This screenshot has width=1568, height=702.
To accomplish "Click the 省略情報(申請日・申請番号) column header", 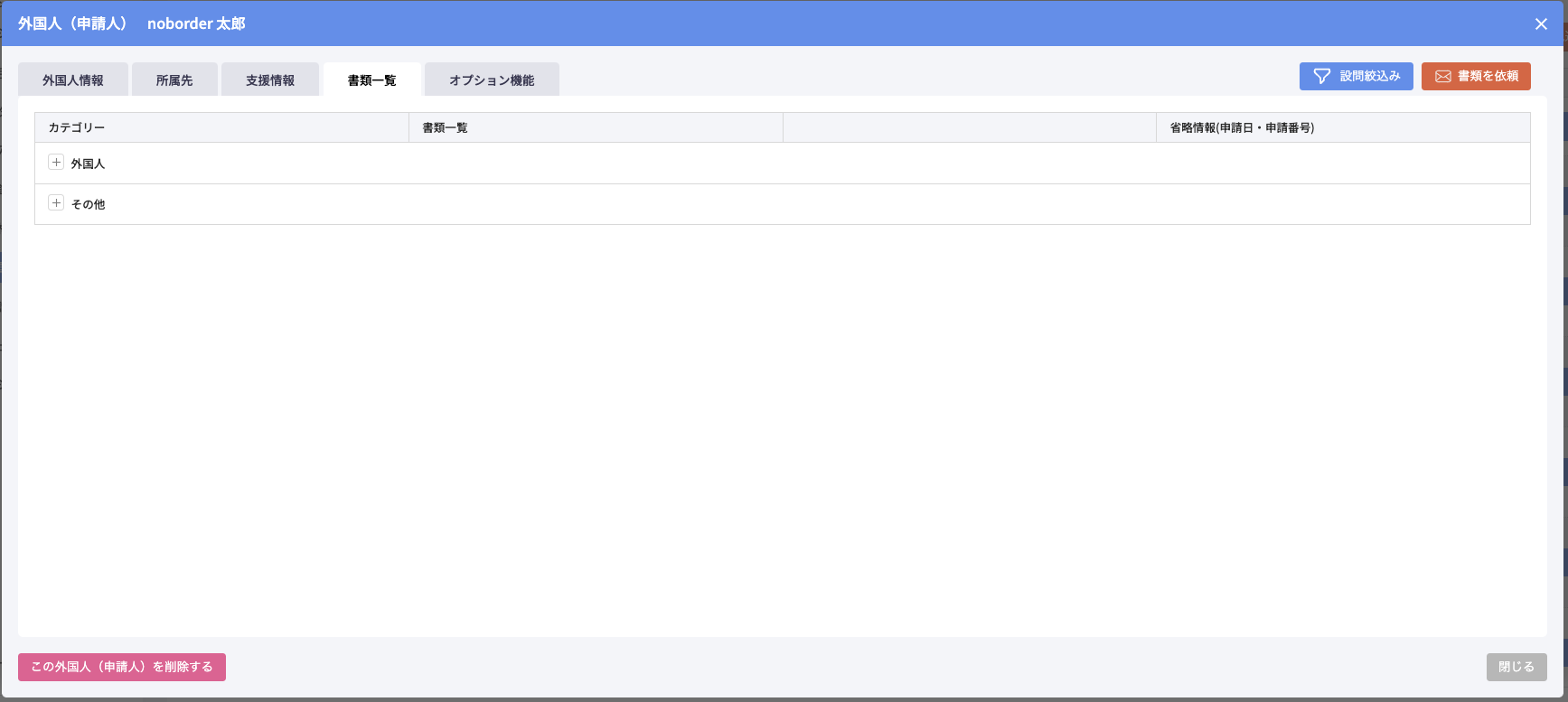I will (x=1242, y=127).
